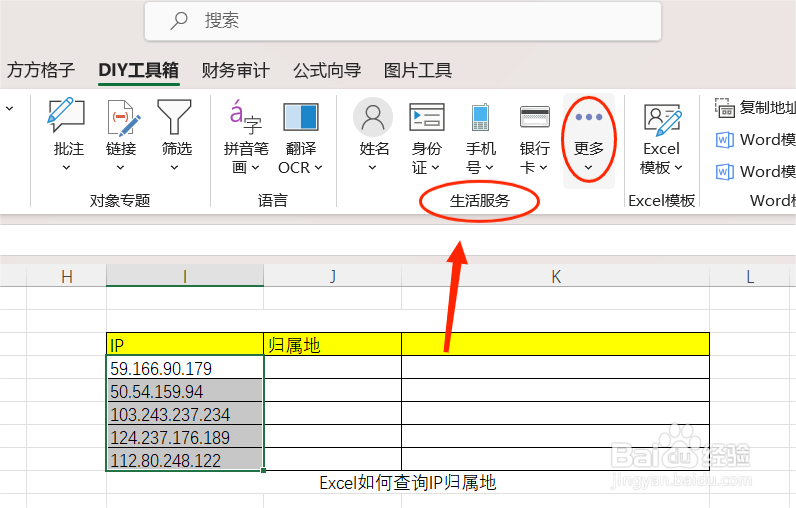Screen dimensions: 796x508
Task: Click the 身份证 ID card icon
Action: (x=427, y=117)
